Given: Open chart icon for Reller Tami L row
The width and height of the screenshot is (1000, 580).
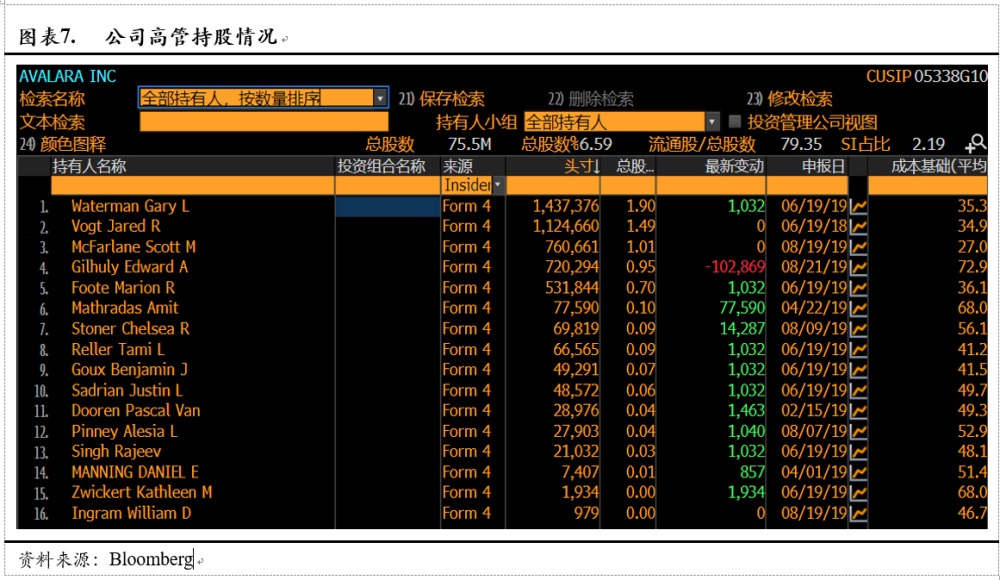Looking at the screenshot, I should point(858,350).
